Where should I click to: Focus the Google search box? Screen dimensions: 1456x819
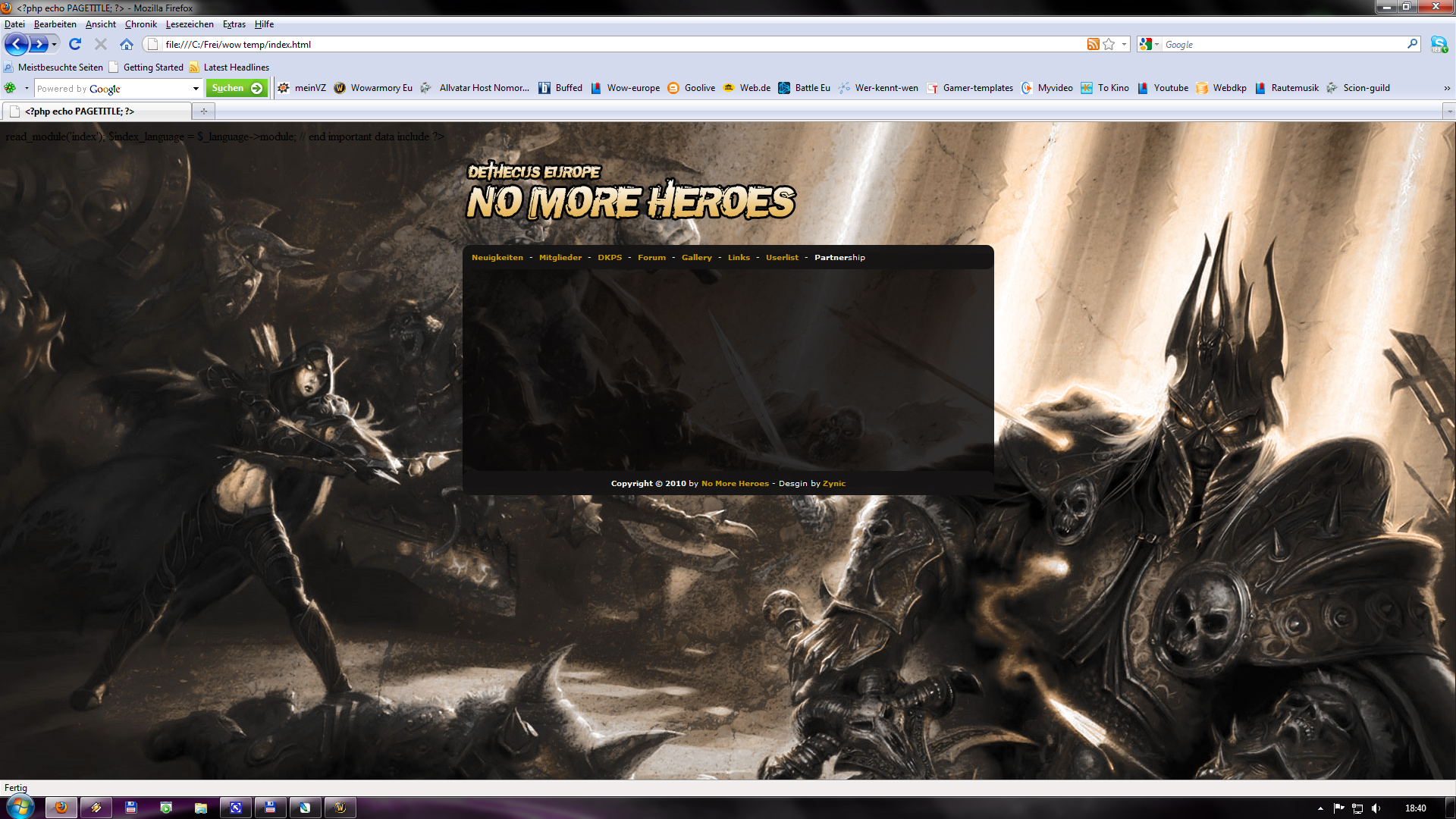[x=1283, y=45]
